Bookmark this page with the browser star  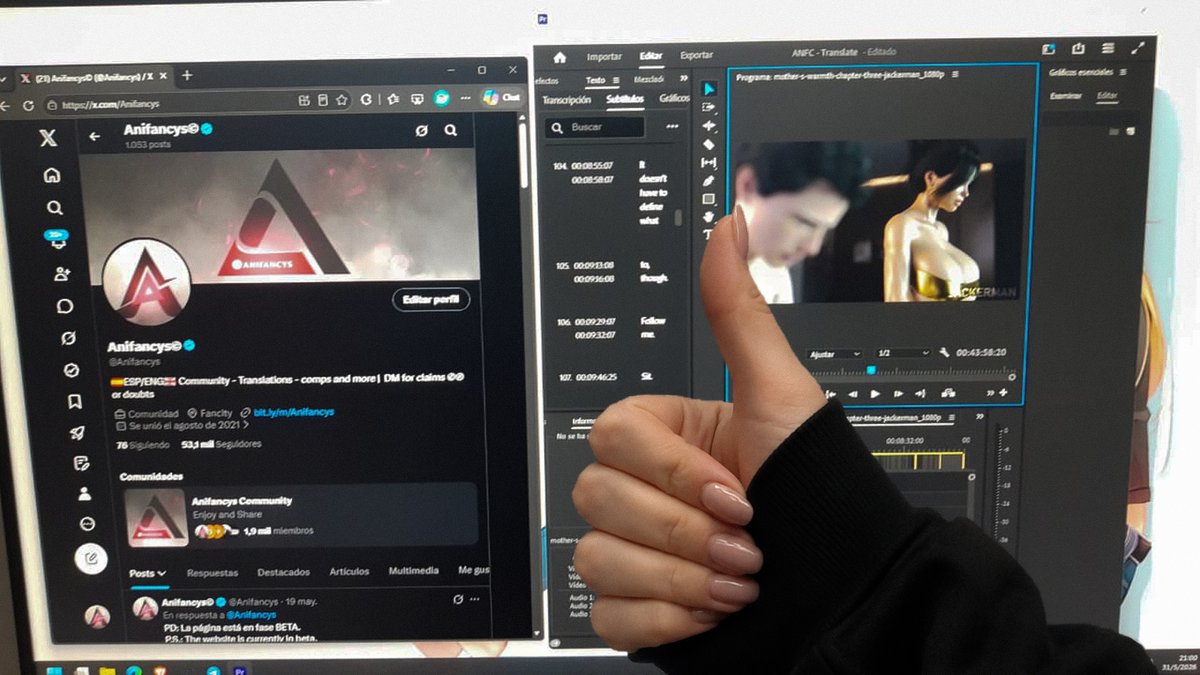point(342,99)
